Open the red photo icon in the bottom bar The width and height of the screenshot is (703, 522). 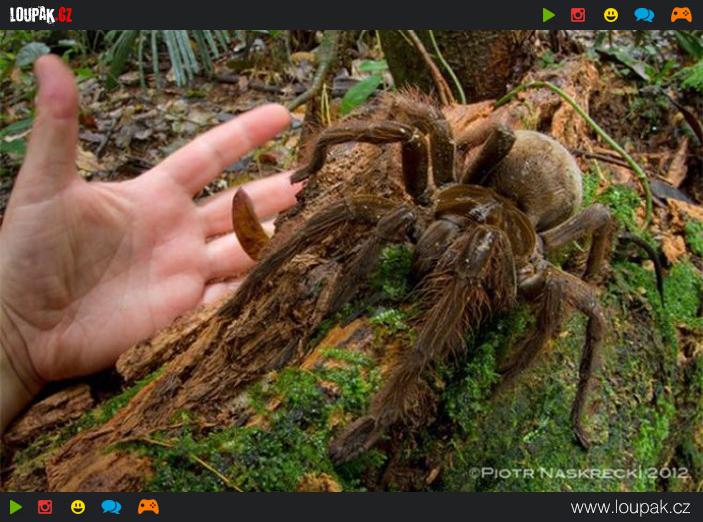45,507
